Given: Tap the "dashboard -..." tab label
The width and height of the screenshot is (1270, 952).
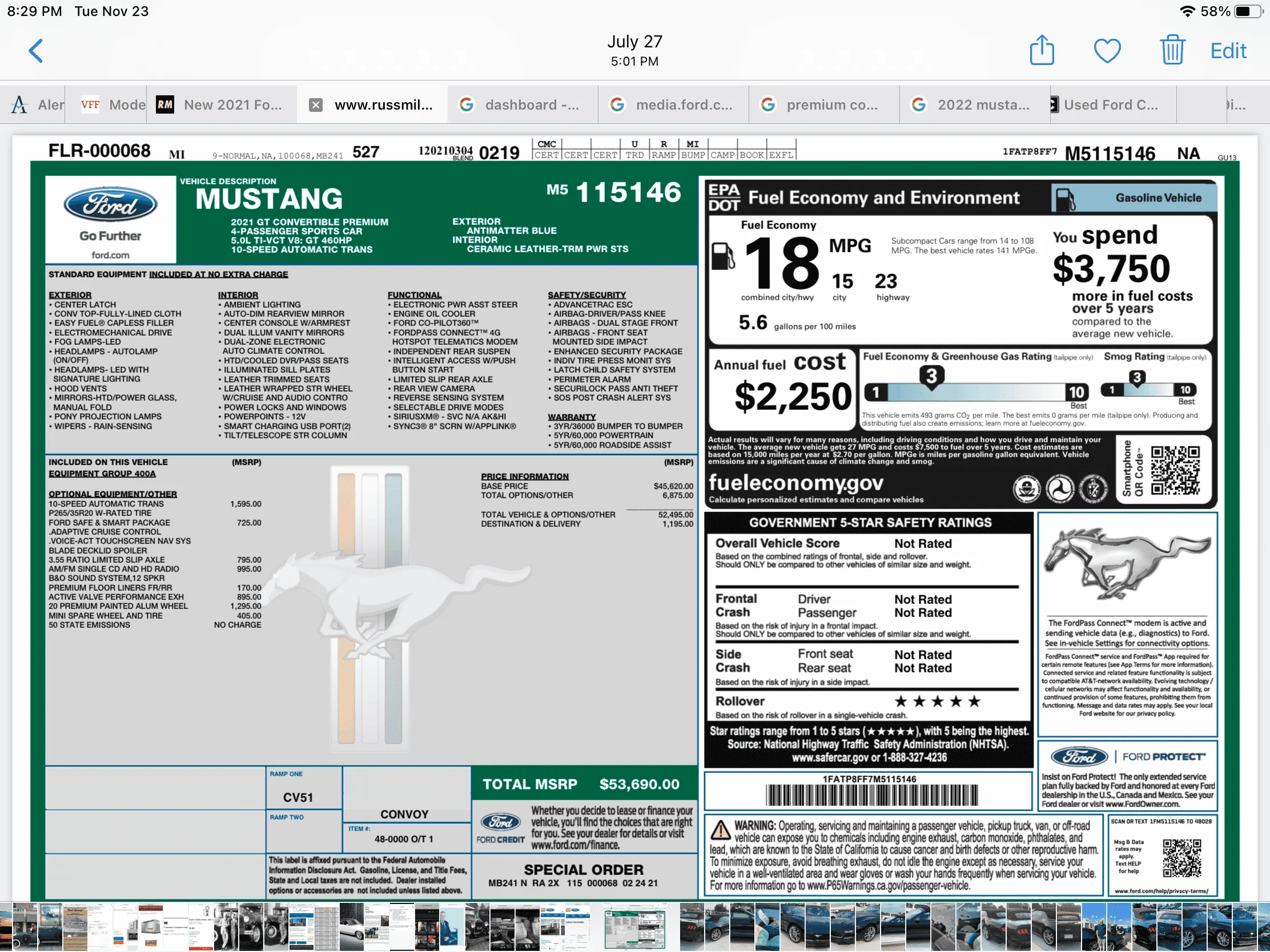Looking at the screenshot, I should pyautogui.click(x=532, y=104).
